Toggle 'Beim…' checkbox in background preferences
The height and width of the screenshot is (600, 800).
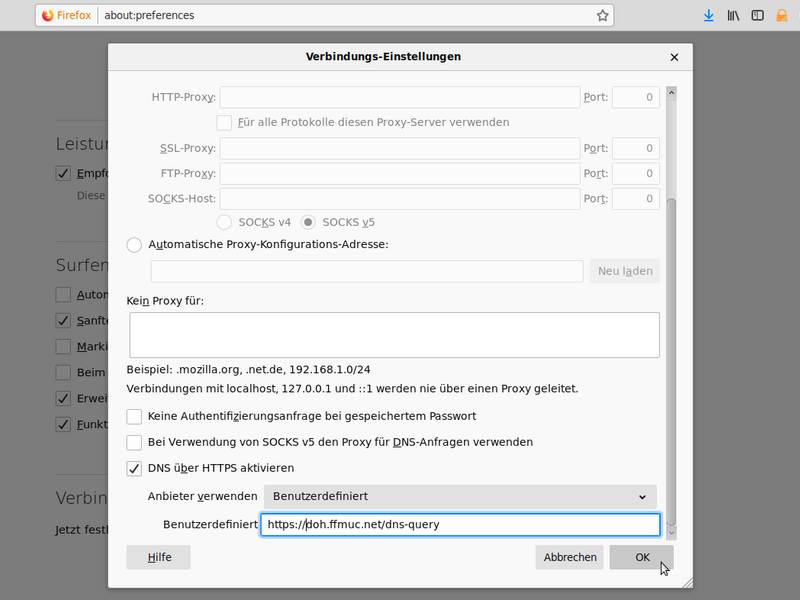(x=63, y=372)
